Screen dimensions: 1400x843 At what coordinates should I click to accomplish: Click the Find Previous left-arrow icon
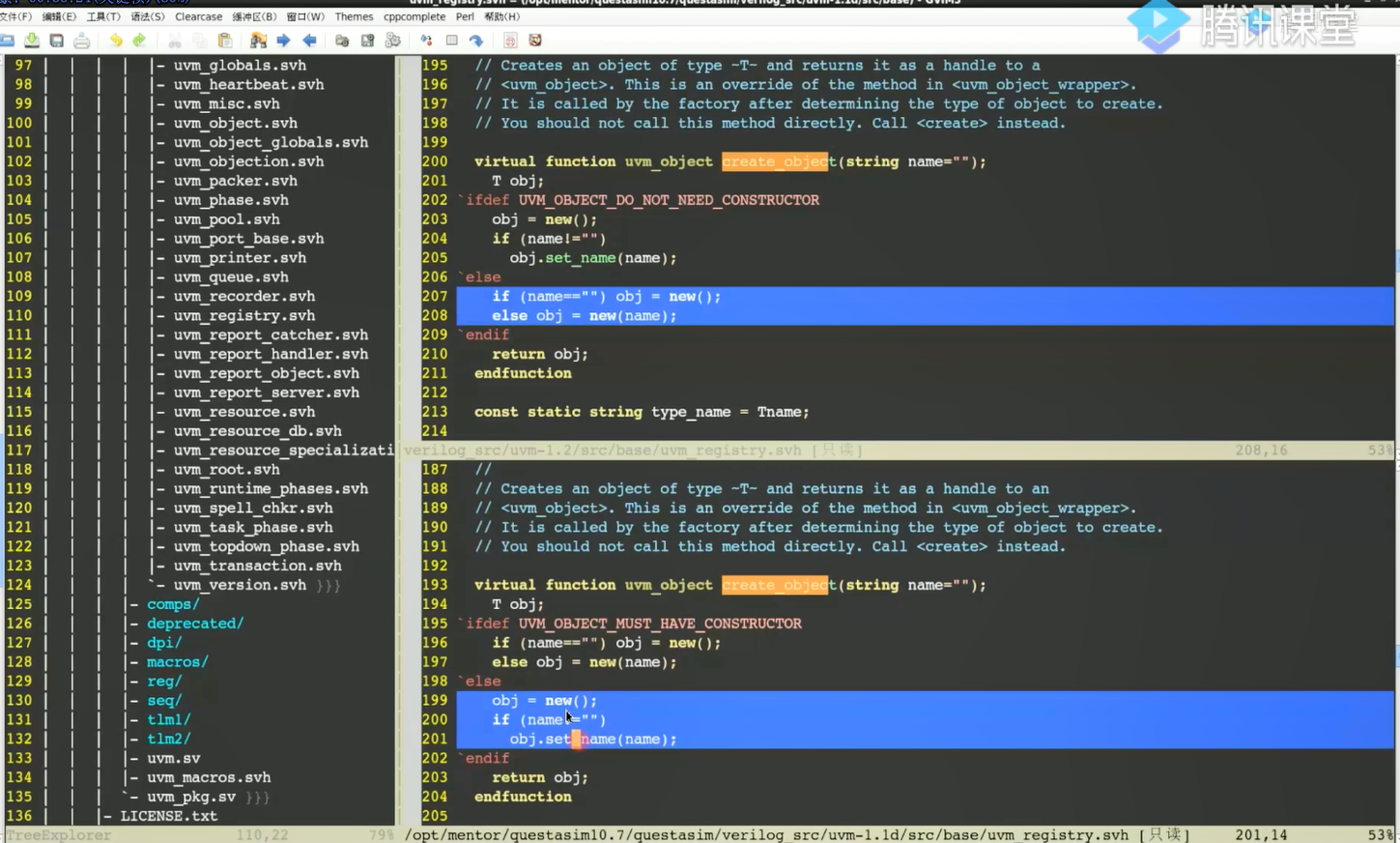309,41
